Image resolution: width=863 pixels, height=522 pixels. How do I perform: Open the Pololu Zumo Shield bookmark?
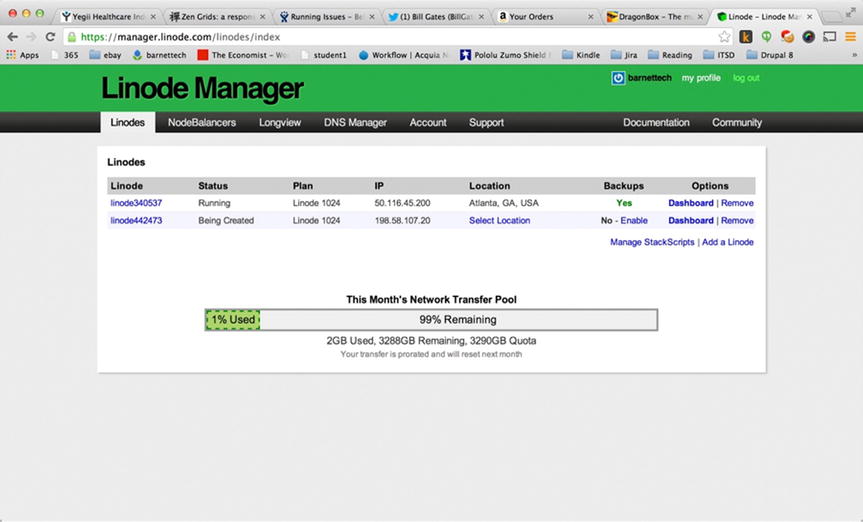tap(505, 55)
